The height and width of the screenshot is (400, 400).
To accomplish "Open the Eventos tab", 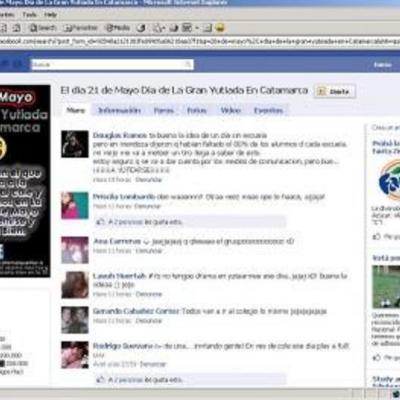I will tap(268, 110).
